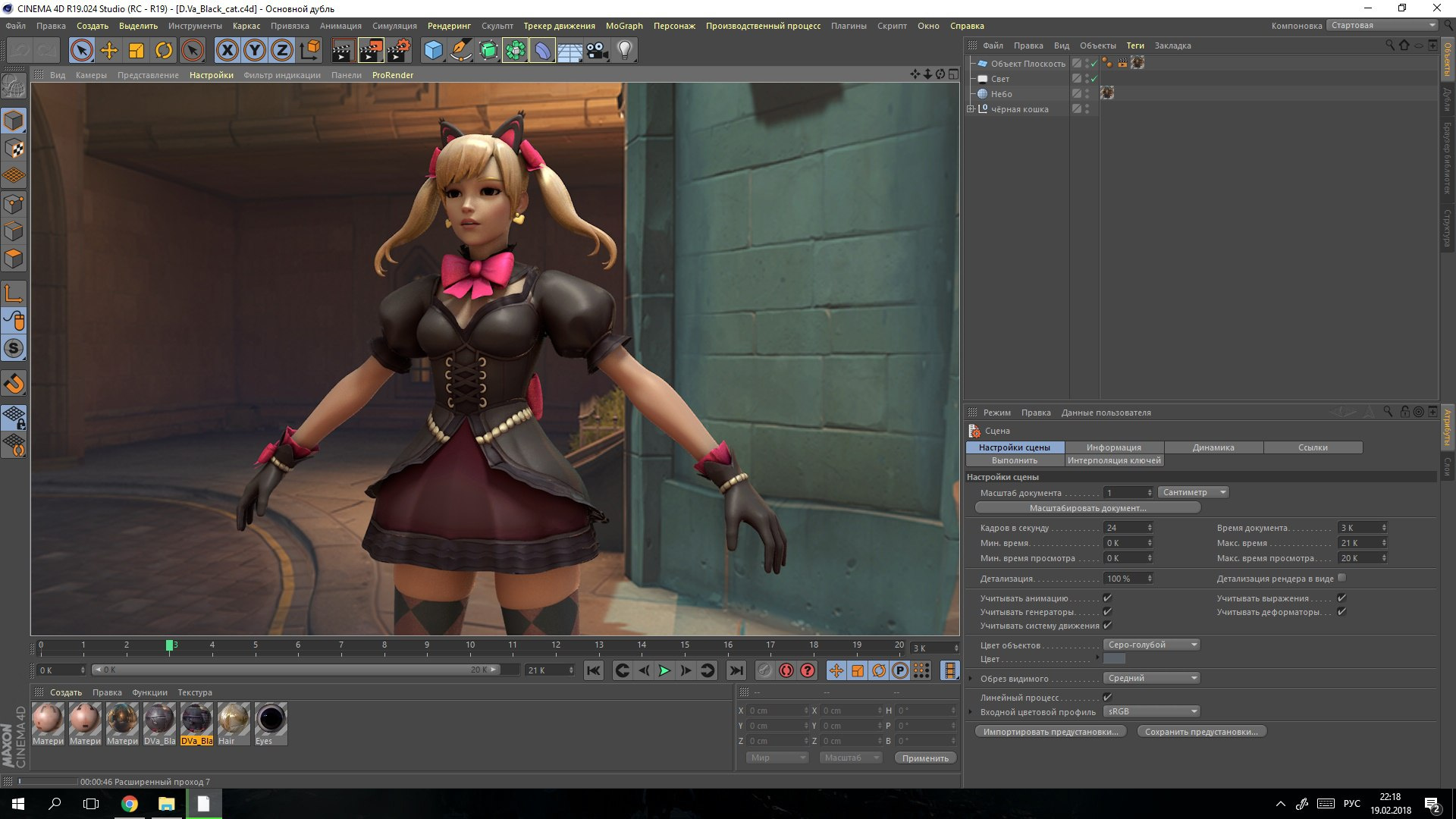Open the Компоновка Стартовая layout dropdown

(x=1382, y=26)
